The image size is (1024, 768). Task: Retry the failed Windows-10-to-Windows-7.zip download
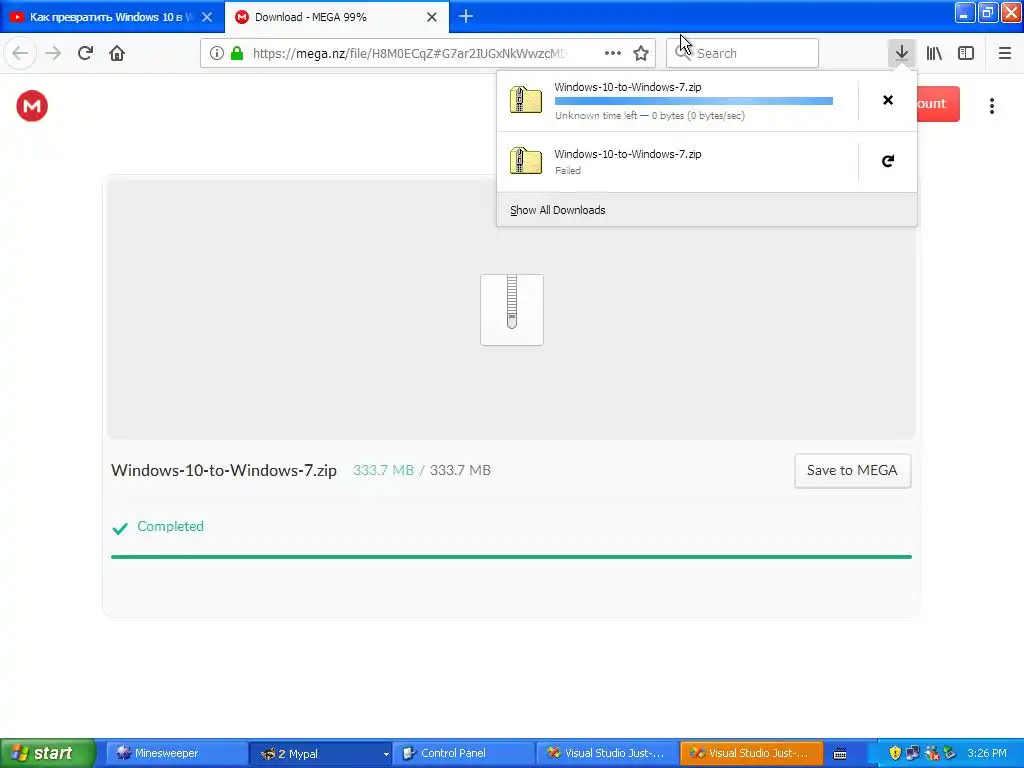click(x=888, y=161)
